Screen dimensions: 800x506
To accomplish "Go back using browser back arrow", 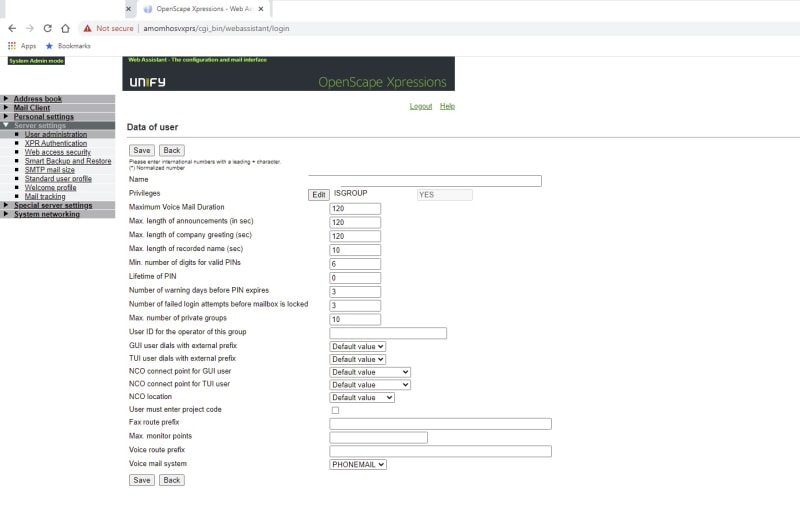I will 12,29.
